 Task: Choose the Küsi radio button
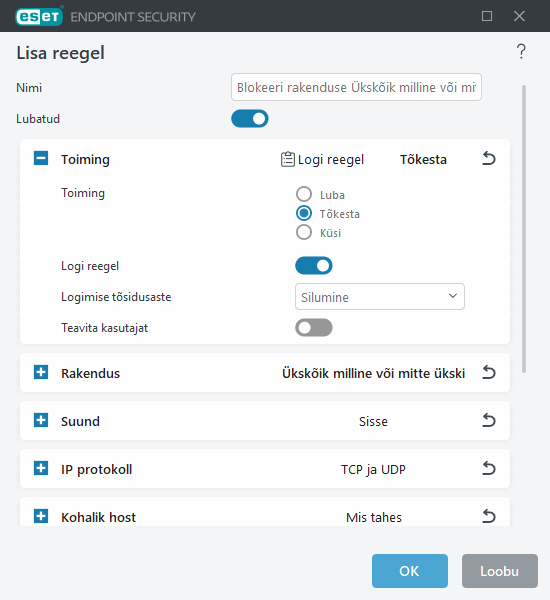pyautogui.click(x=304, y=232)
